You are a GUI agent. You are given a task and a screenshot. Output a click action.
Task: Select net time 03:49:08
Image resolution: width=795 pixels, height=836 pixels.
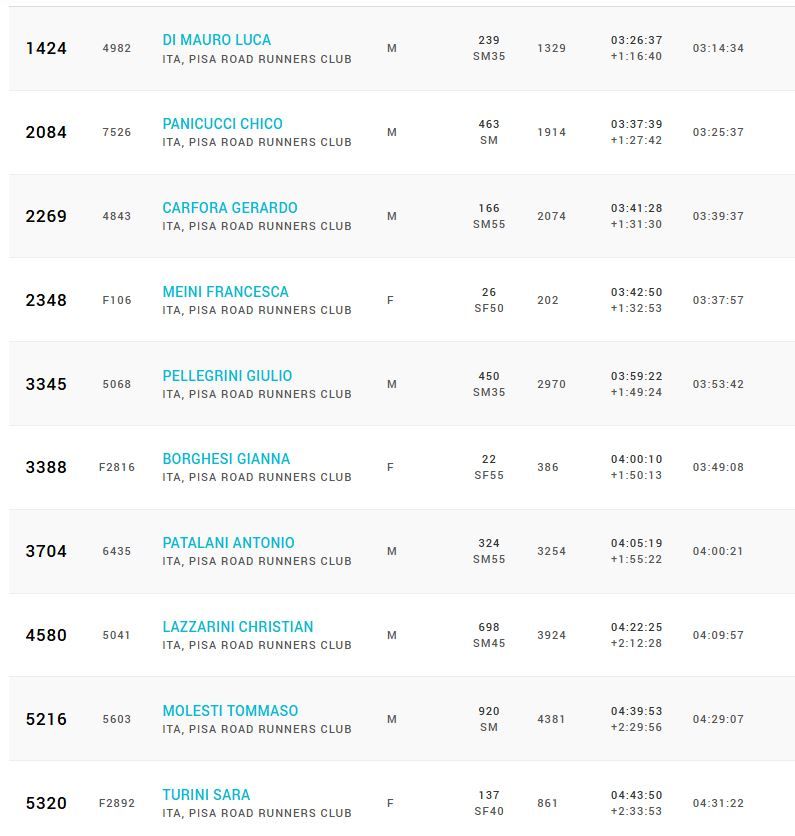pyautogui.click(x=718, y=467)
